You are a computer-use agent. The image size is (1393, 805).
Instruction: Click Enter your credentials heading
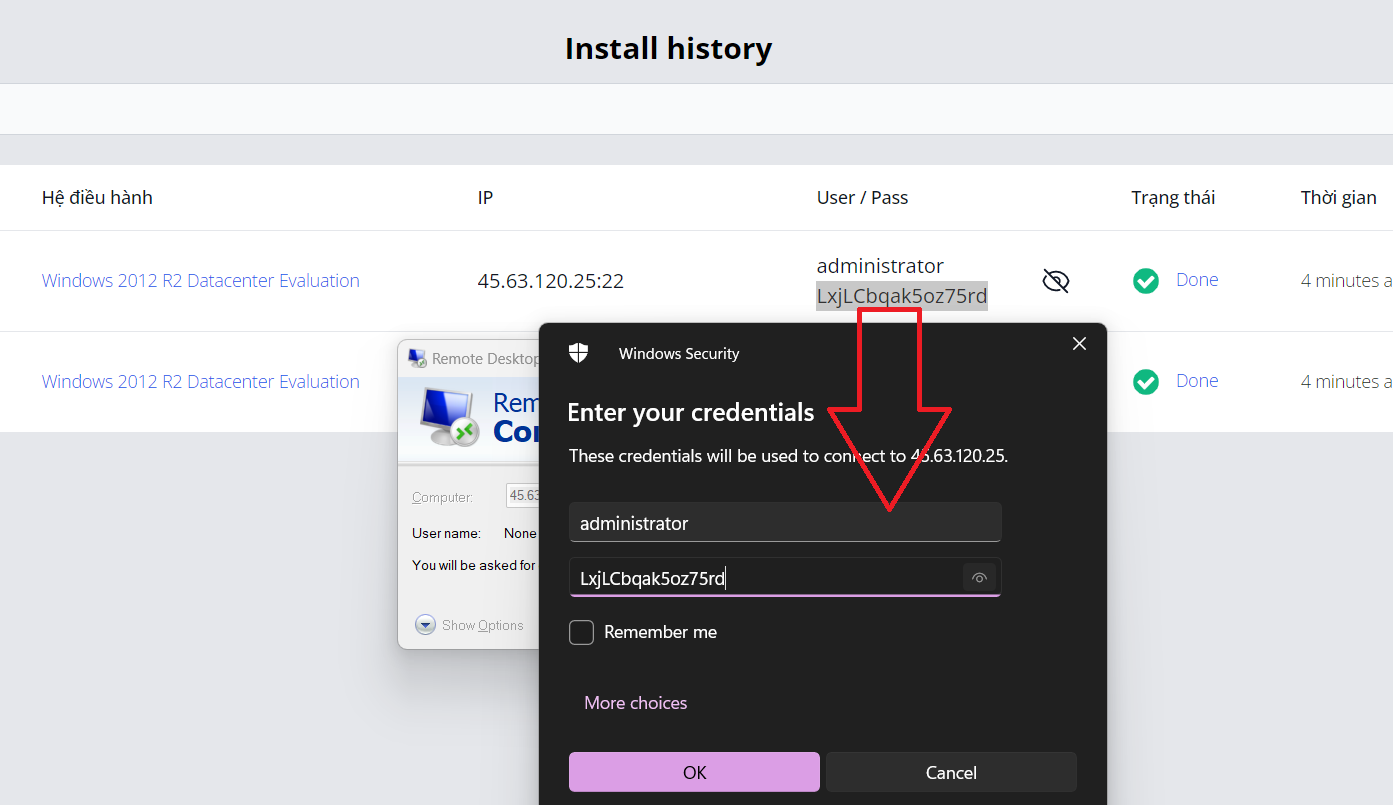tap(691, 412)
